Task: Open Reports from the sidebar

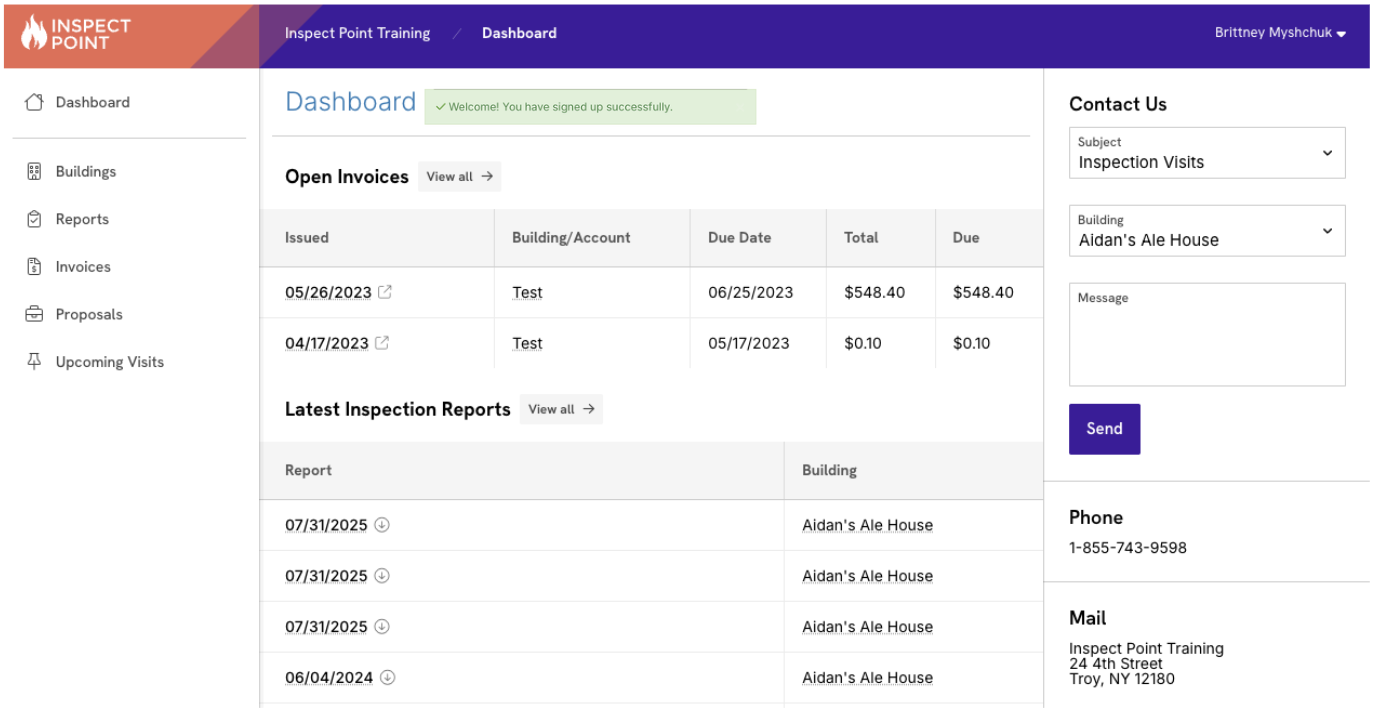Action: pos(82,219)
